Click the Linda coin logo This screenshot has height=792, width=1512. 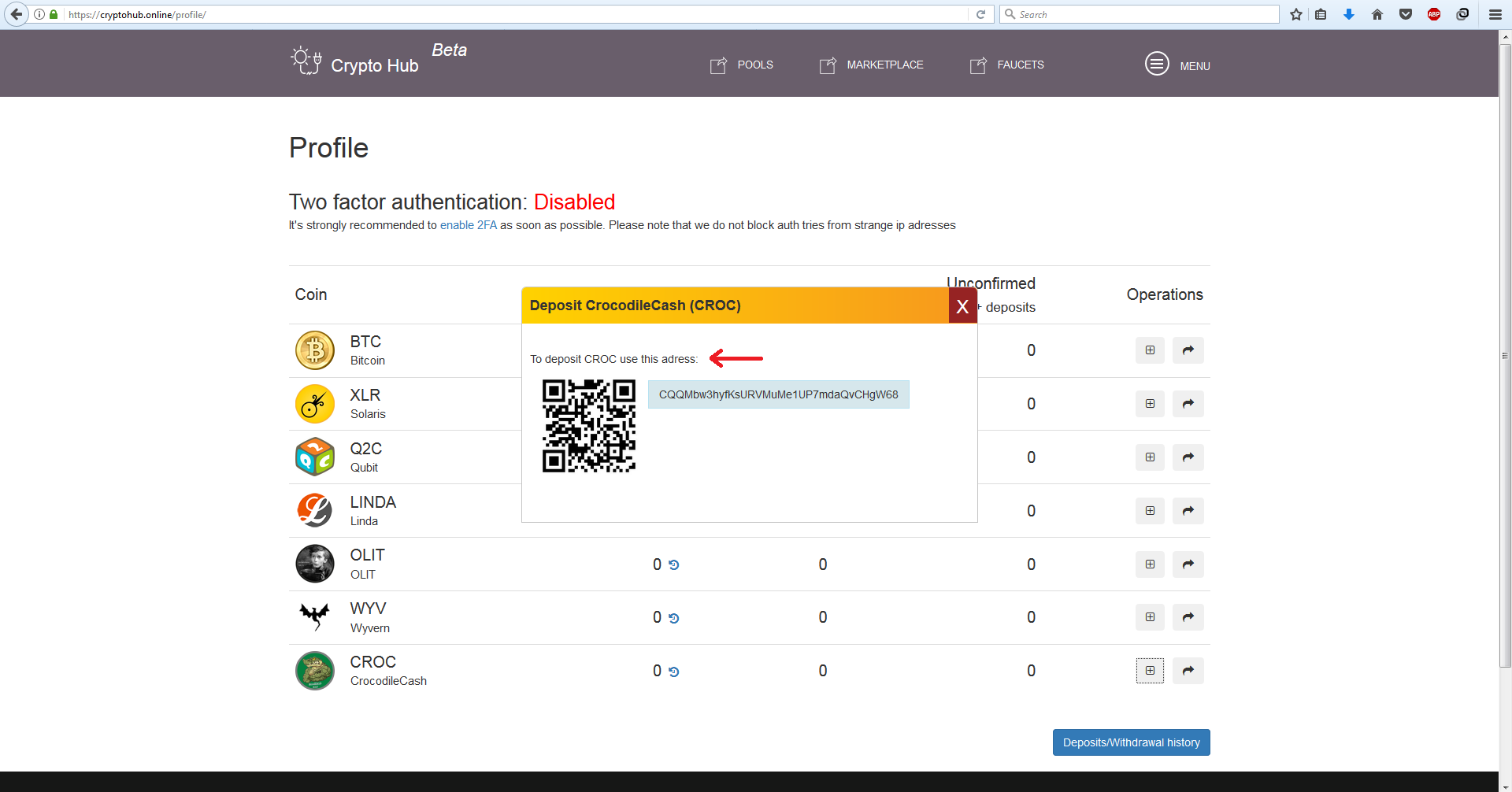click(x=315, y=511)
